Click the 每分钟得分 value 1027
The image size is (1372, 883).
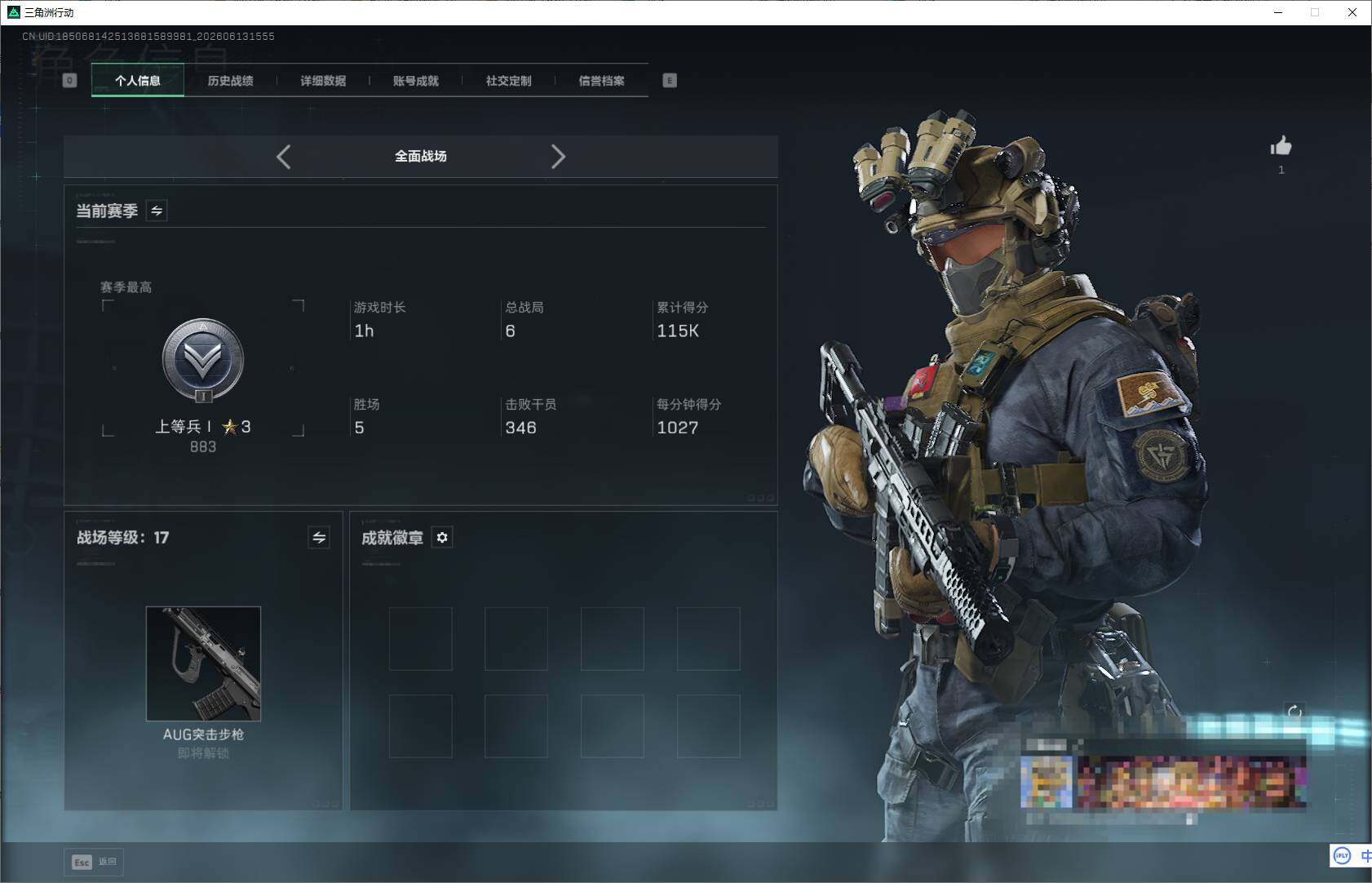pos(678,428)
